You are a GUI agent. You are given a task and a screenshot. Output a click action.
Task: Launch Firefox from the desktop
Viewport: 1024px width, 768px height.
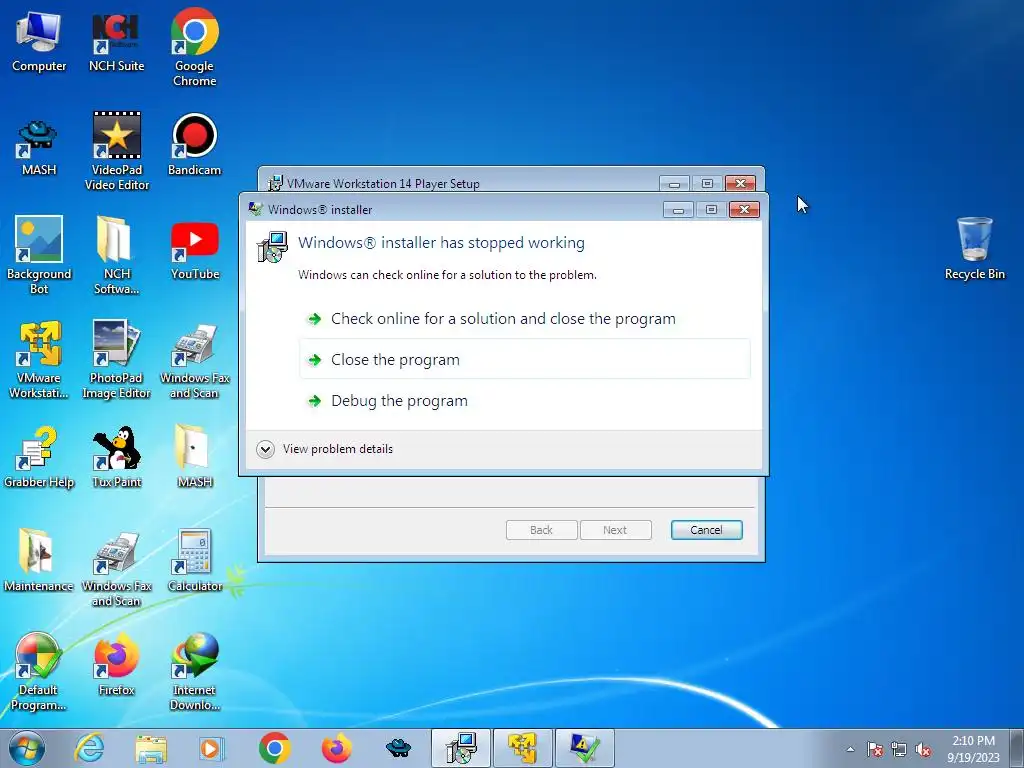pos(117,664)
